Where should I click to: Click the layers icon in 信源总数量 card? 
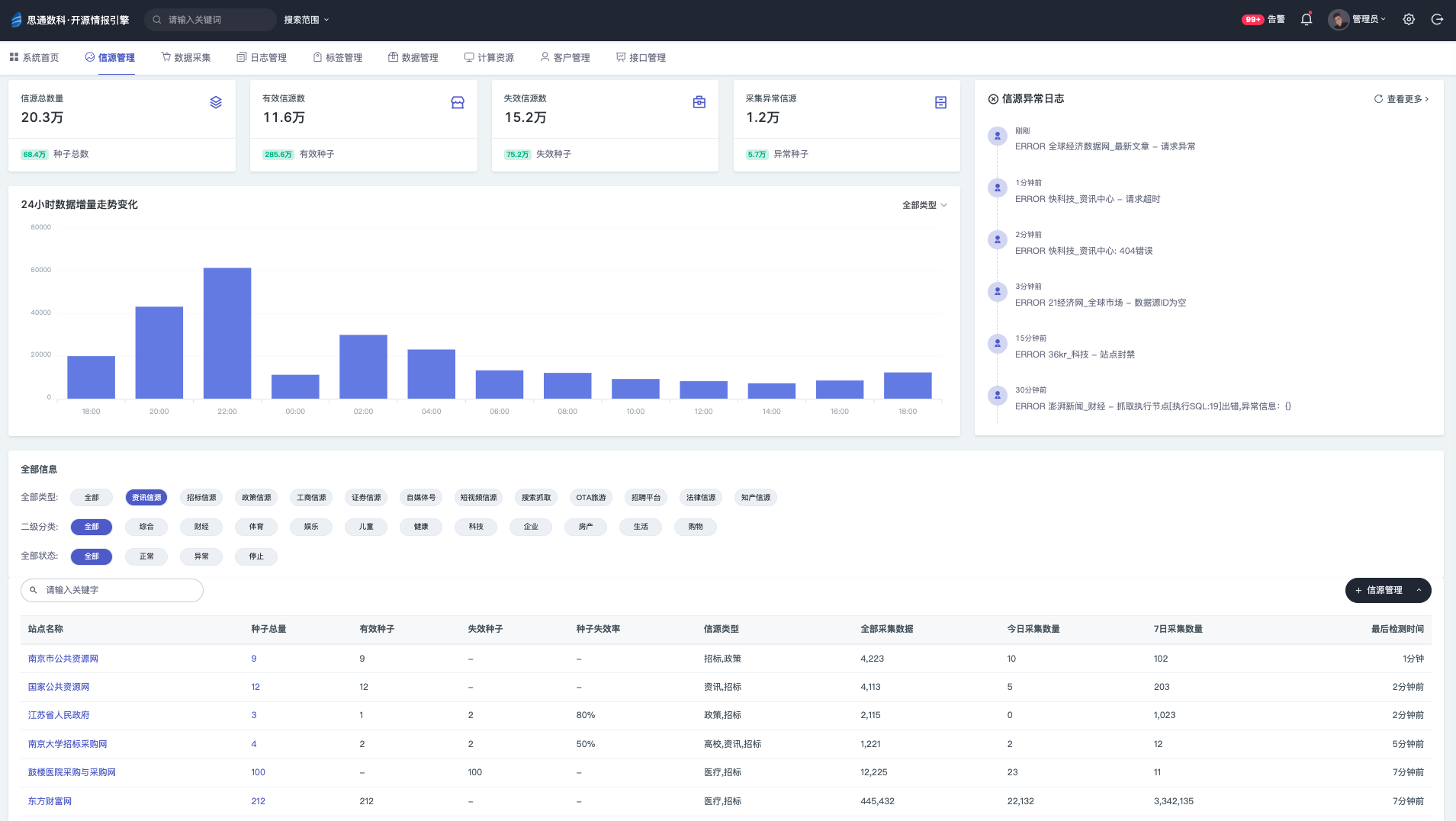coord(216,102)
